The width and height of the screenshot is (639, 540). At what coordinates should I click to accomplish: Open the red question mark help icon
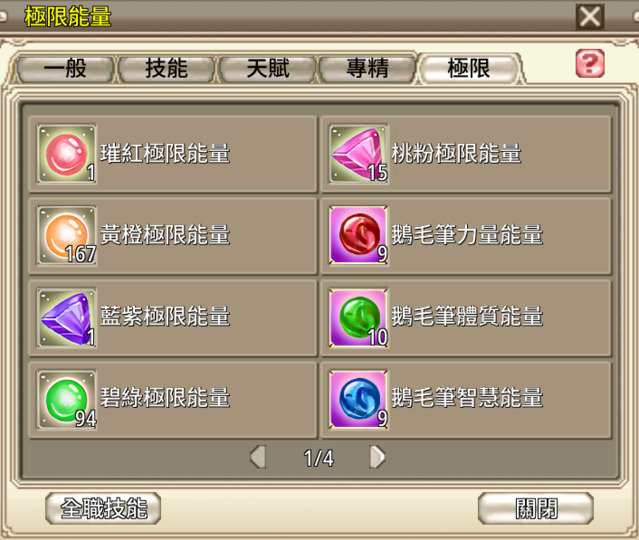[x=590, y=64]
